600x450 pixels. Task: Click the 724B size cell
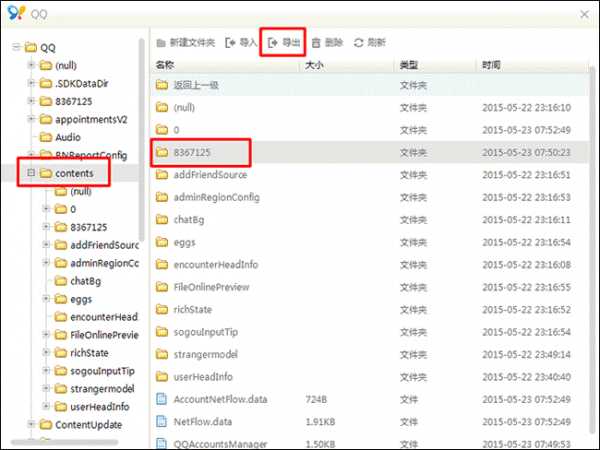[316, 399]
